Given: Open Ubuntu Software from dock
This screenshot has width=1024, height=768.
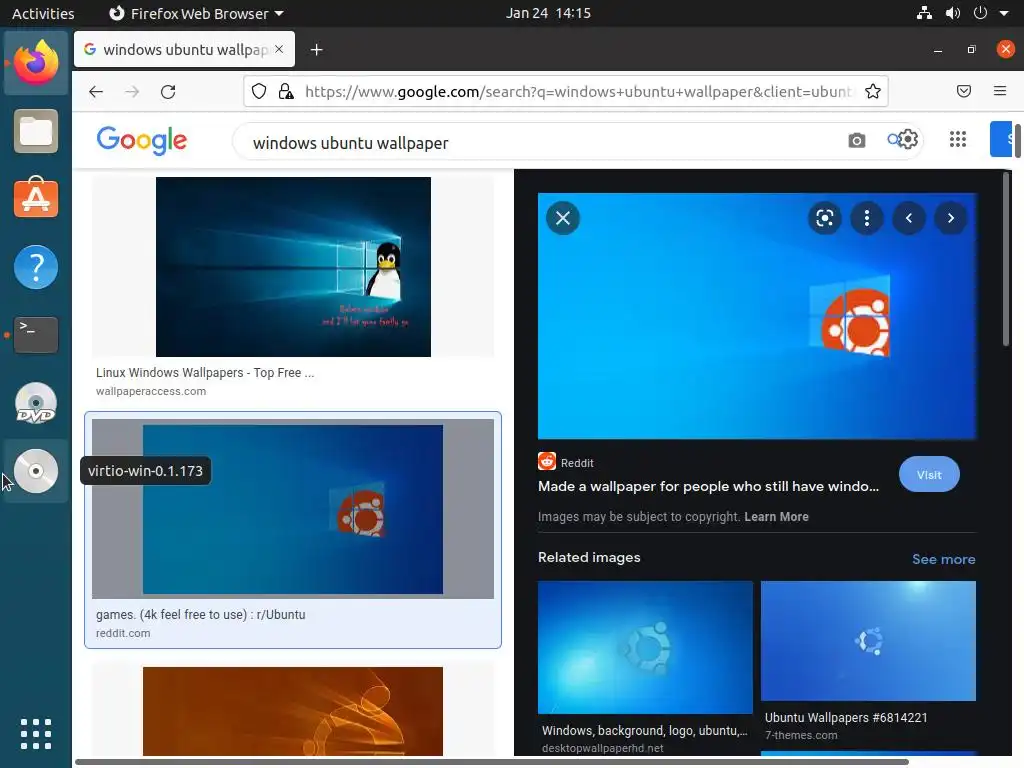Looking at the screenshot, I should [36, 198].
